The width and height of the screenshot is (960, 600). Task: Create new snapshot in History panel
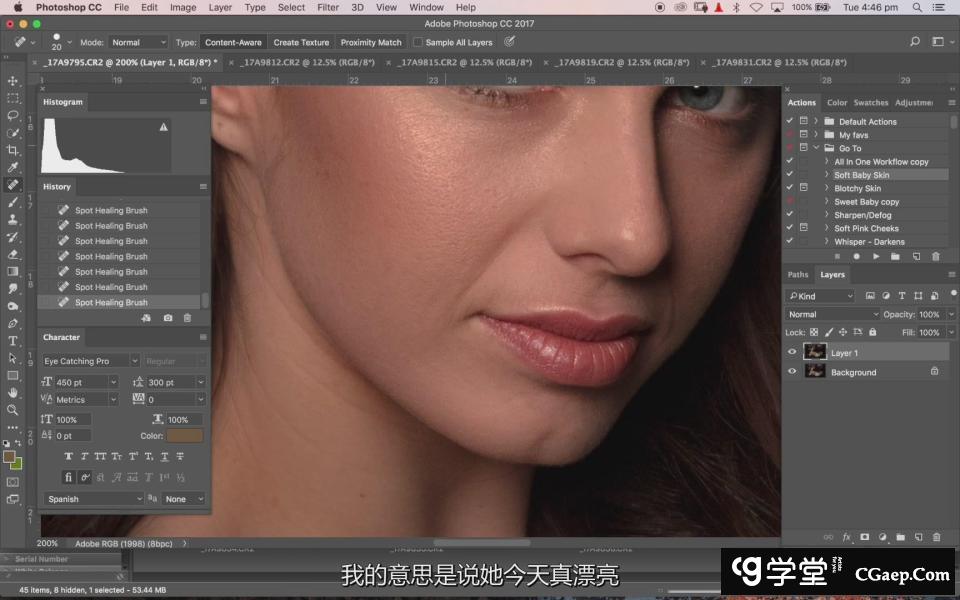167,318
